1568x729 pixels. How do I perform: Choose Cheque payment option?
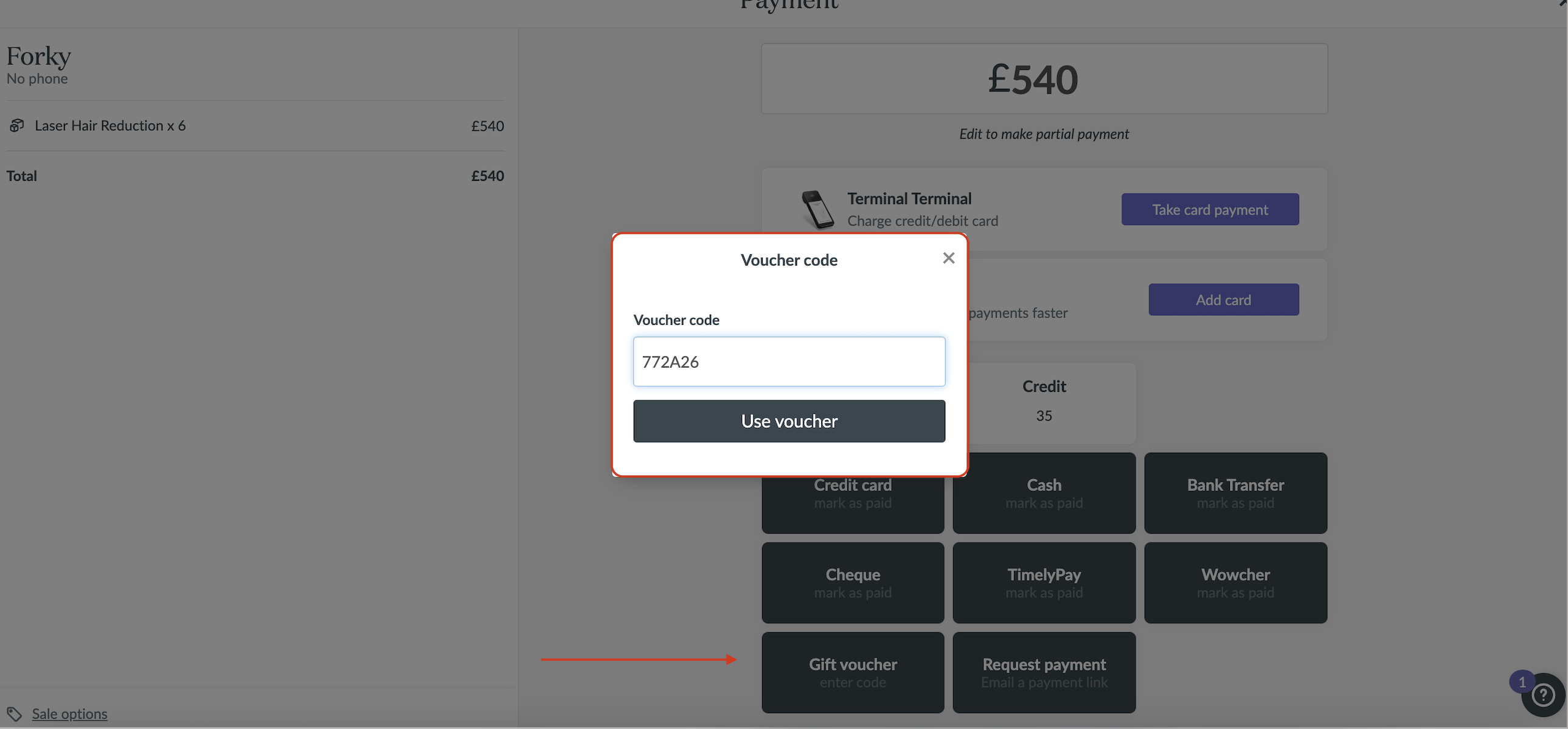[x=853, y=583]
